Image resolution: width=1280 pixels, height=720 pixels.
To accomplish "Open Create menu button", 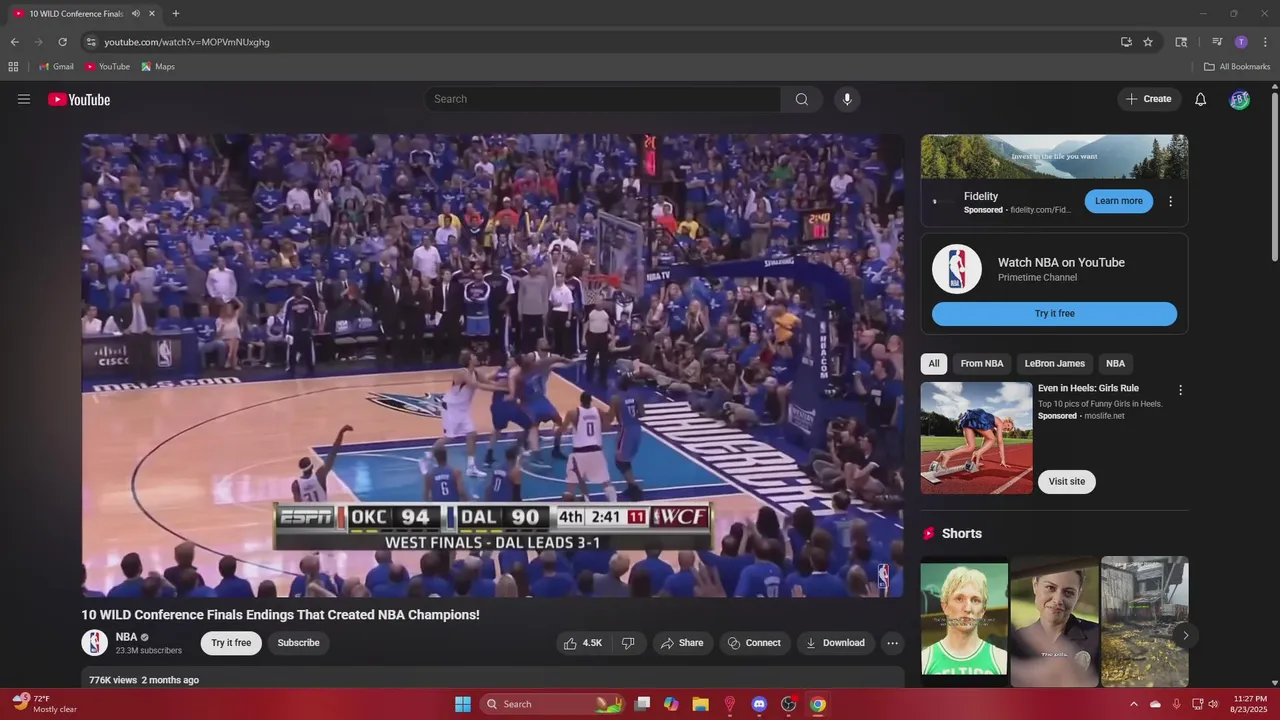I will coord(1149,99).
